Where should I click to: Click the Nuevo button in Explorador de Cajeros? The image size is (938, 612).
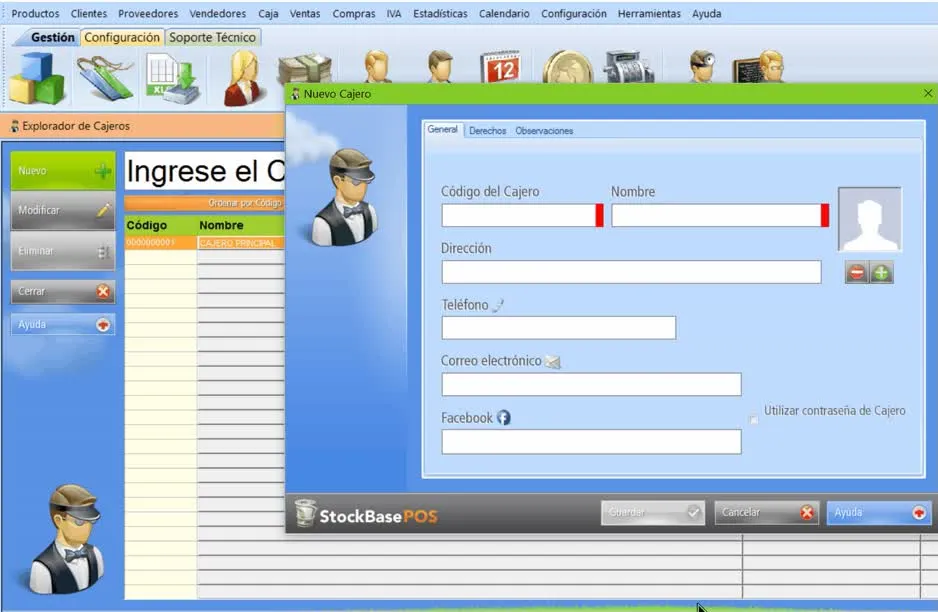(x=63, y=171)
